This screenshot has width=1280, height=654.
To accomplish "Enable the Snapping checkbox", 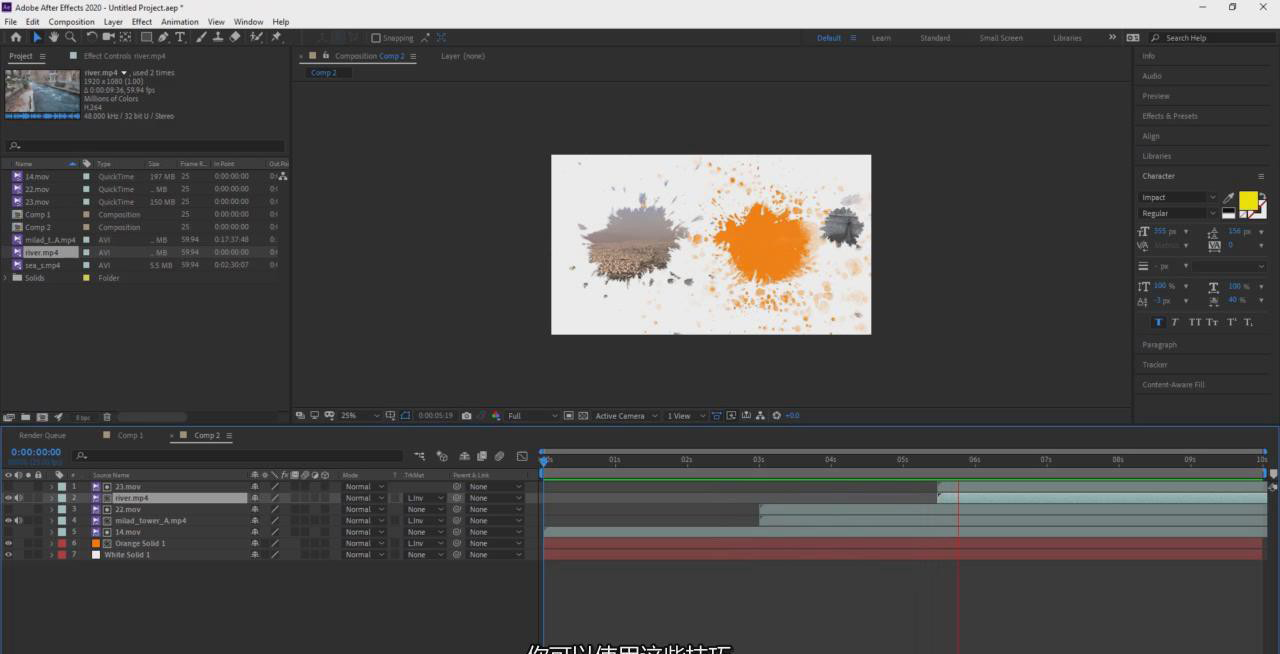I will click(376, 38).
